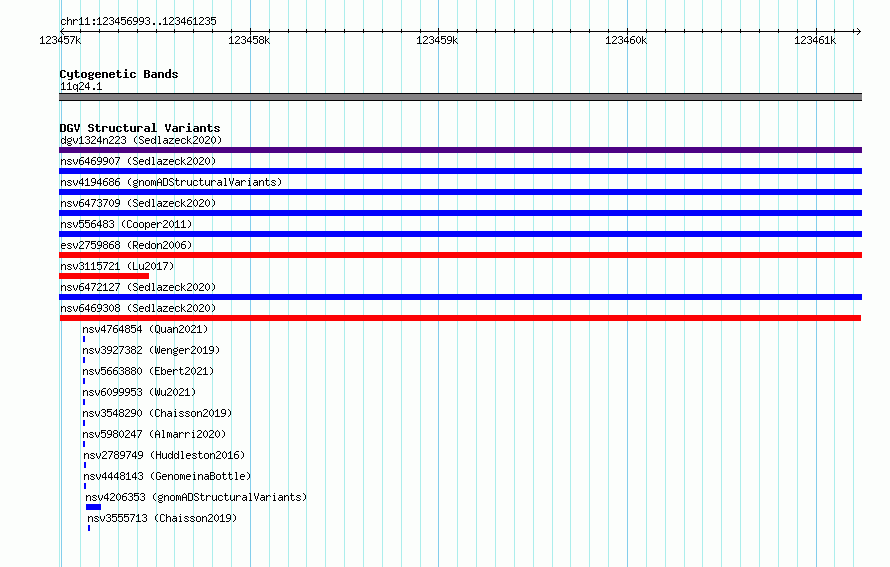Click the blue bar under nsv6473709
This screenshot has width=890, height=567.
[460, 213]
